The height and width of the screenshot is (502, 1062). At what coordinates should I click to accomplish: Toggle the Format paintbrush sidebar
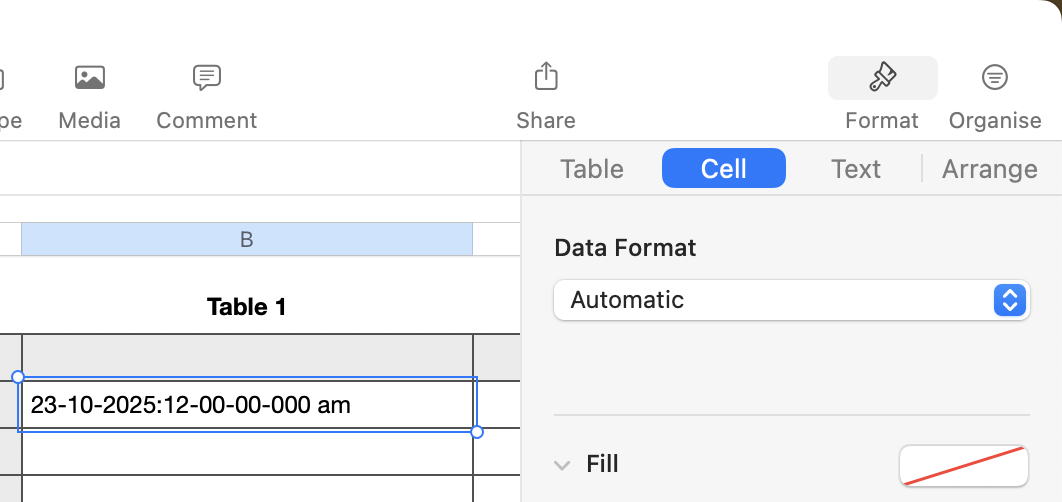tap(882, 78)
